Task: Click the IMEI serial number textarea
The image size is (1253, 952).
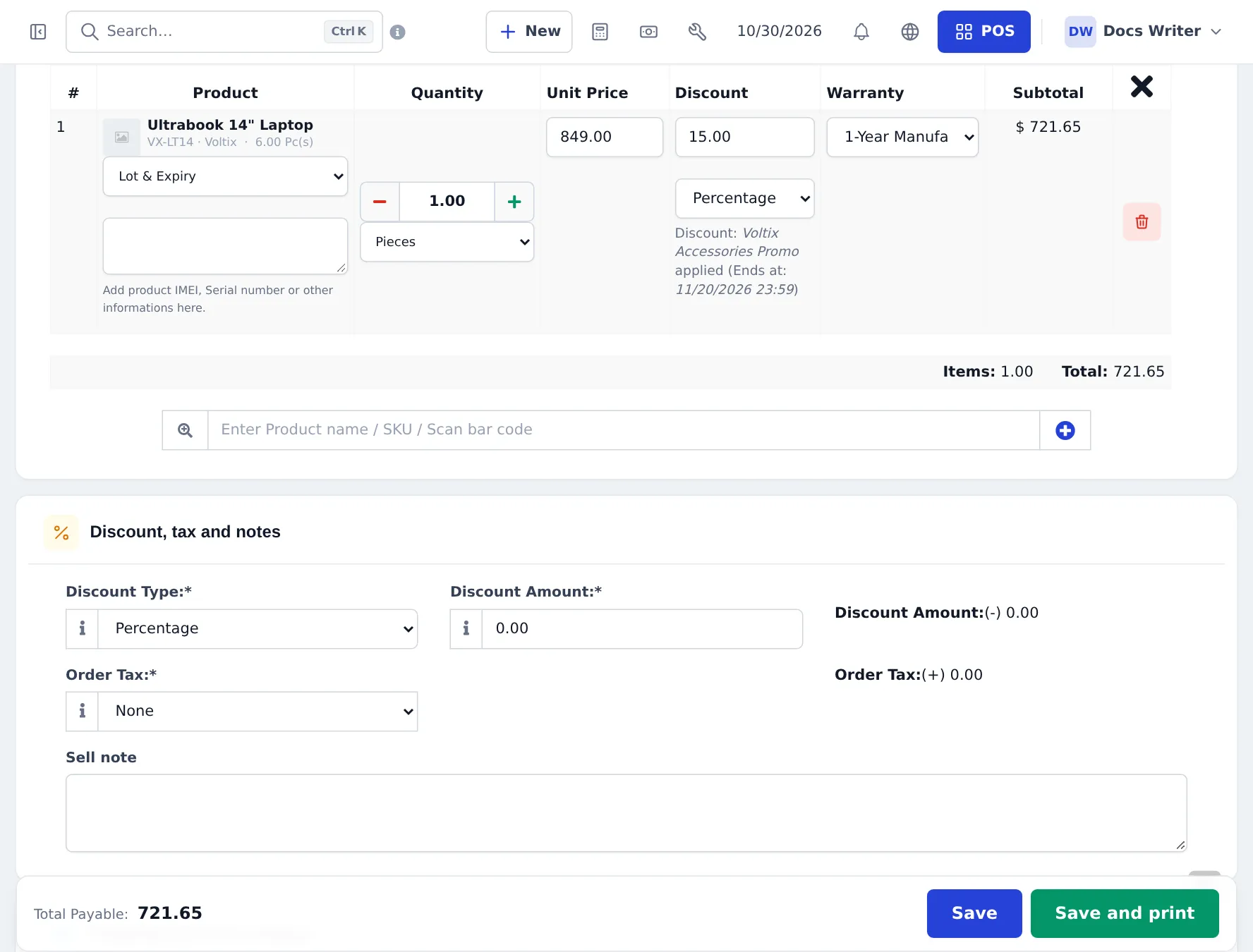Action: pos(225,246)
